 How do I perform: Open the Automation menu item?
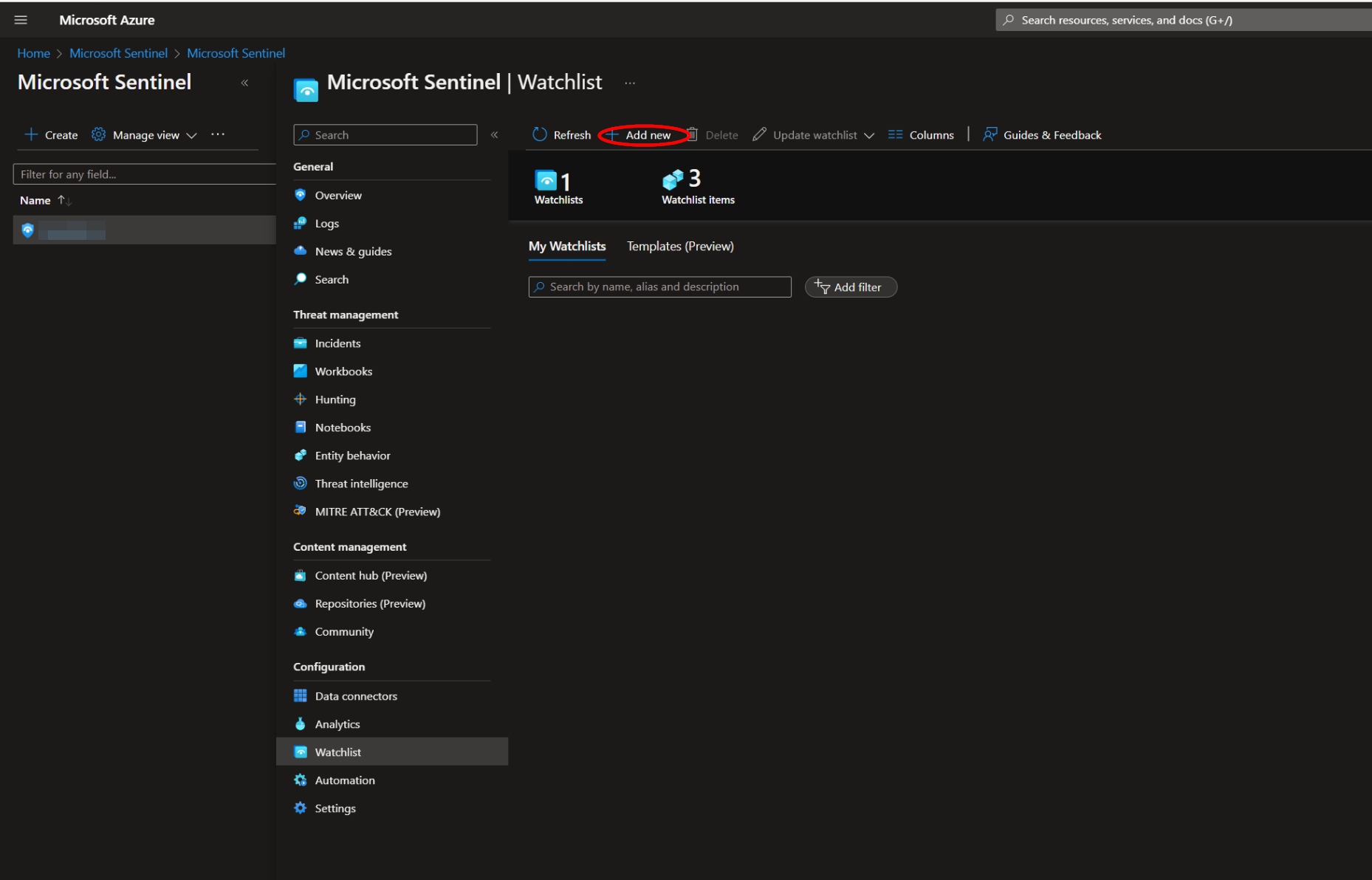(345, 780)
